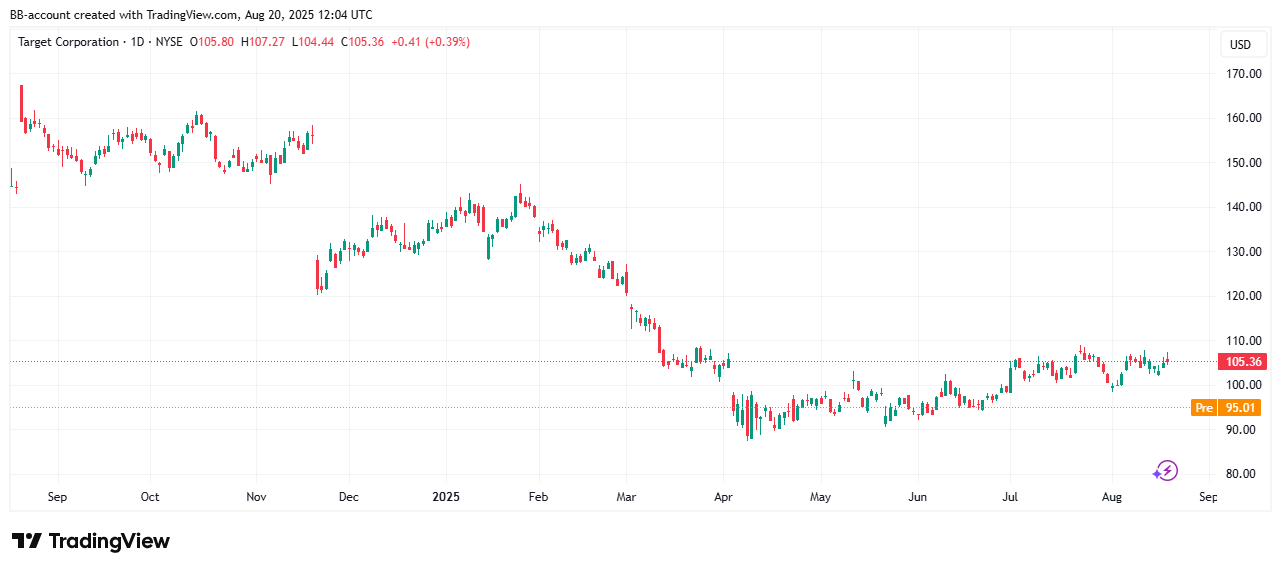Click the 110.00 price axis label

click(1243, 341)
